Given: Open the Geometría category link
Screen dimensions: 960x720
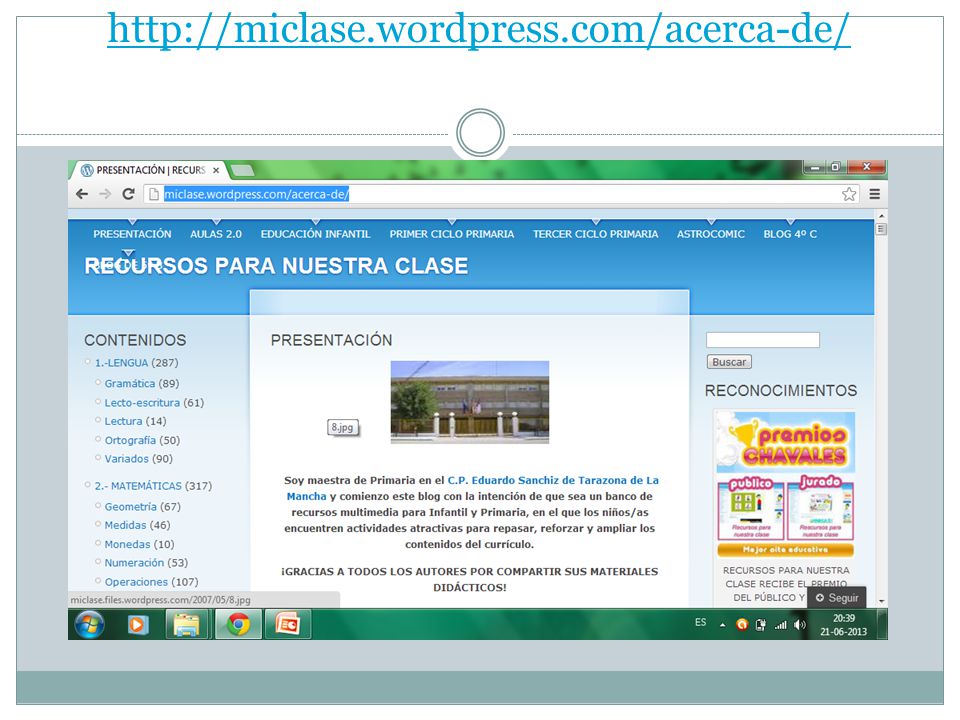Looking at the screenshot, I should click(x=130, y=507).
